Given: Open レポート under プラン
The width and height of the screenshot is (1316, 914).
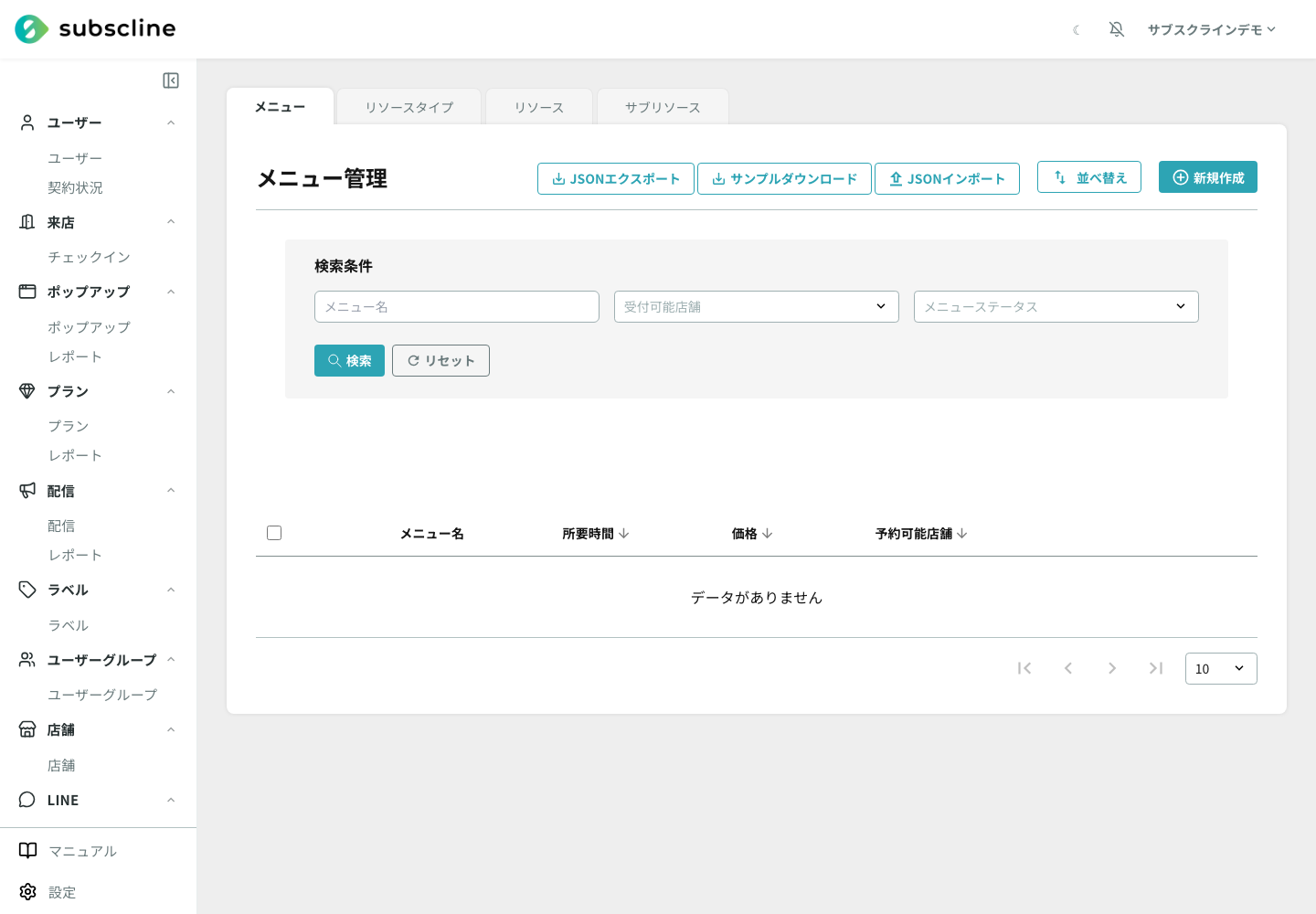Looking at the screenshot, I should click(x=75, y=455).
